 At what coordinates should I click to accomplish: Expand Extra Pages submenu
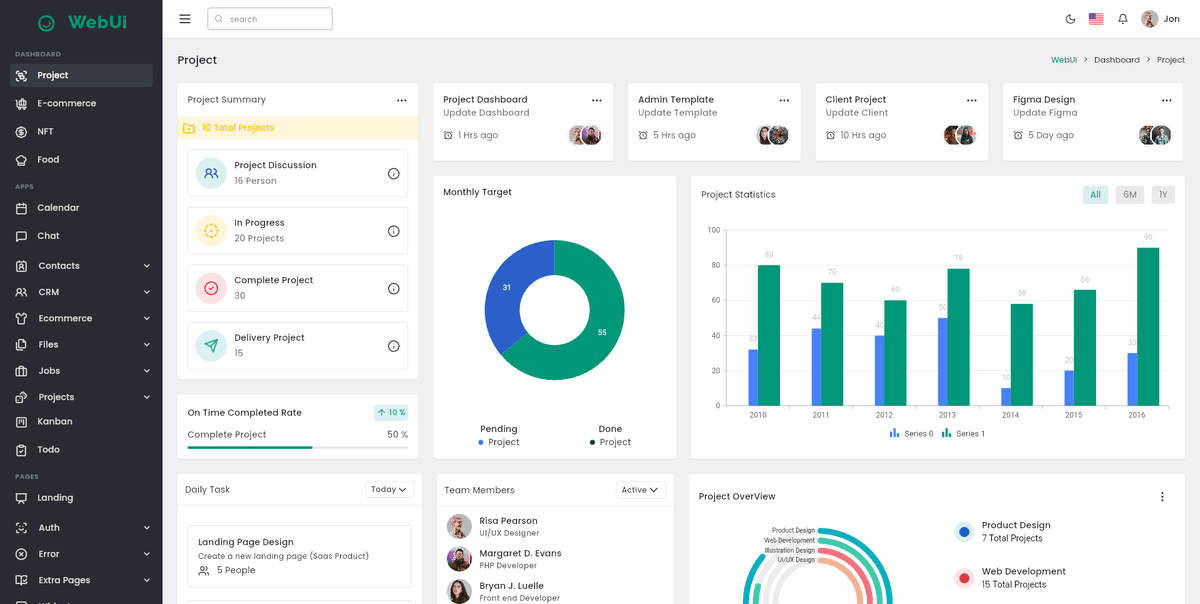coord(81,580)
